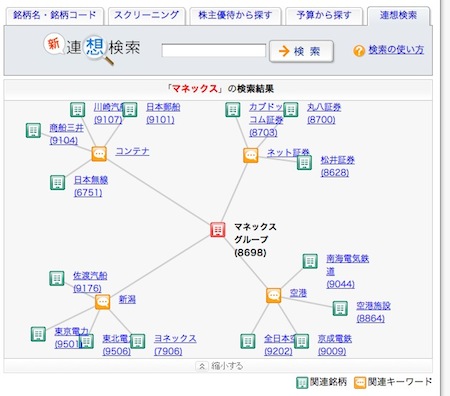Click the building icon beside 丸八証券 (8700)

[290, 110]
